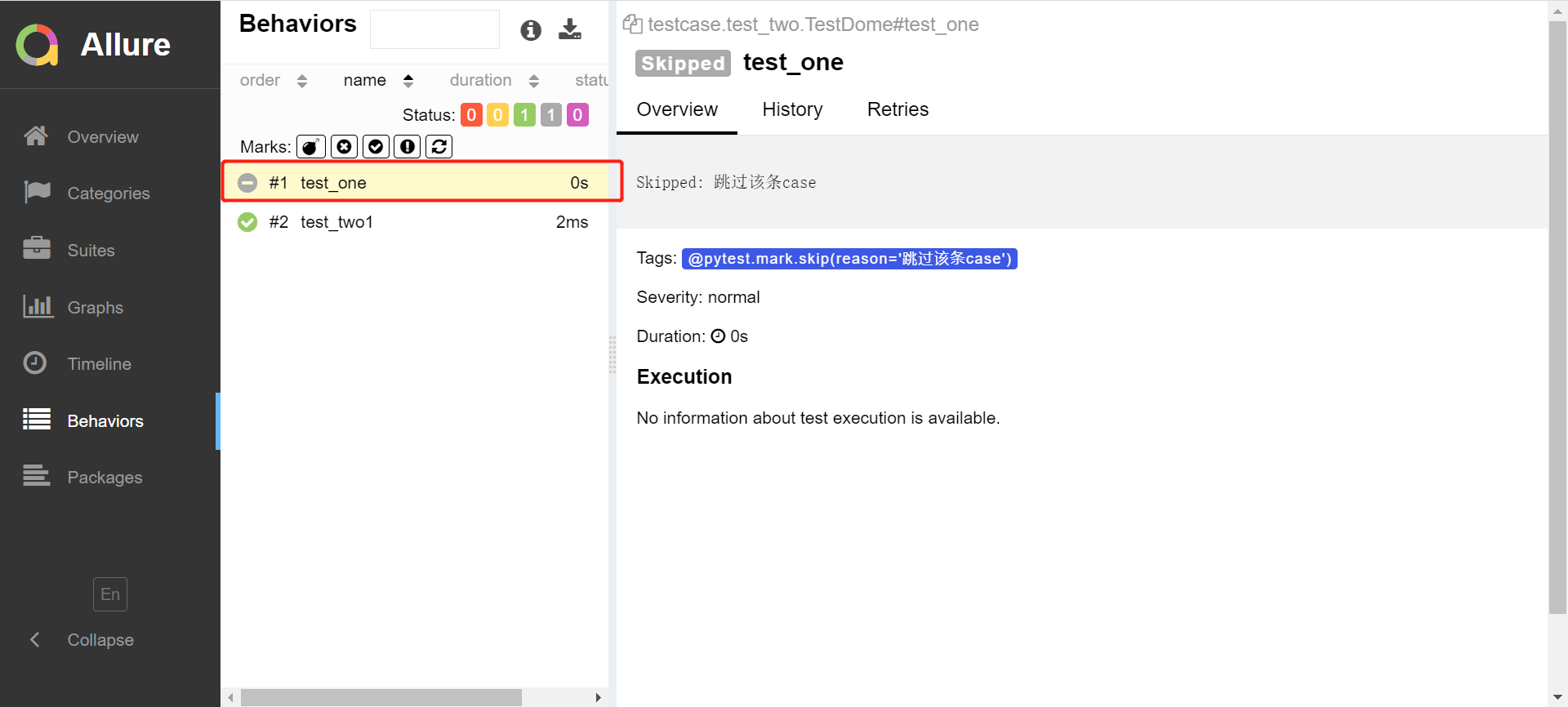The image size is (1568, 707).
Task: Toggle the gray skipped status filter
Action: (x=551, y=115)
